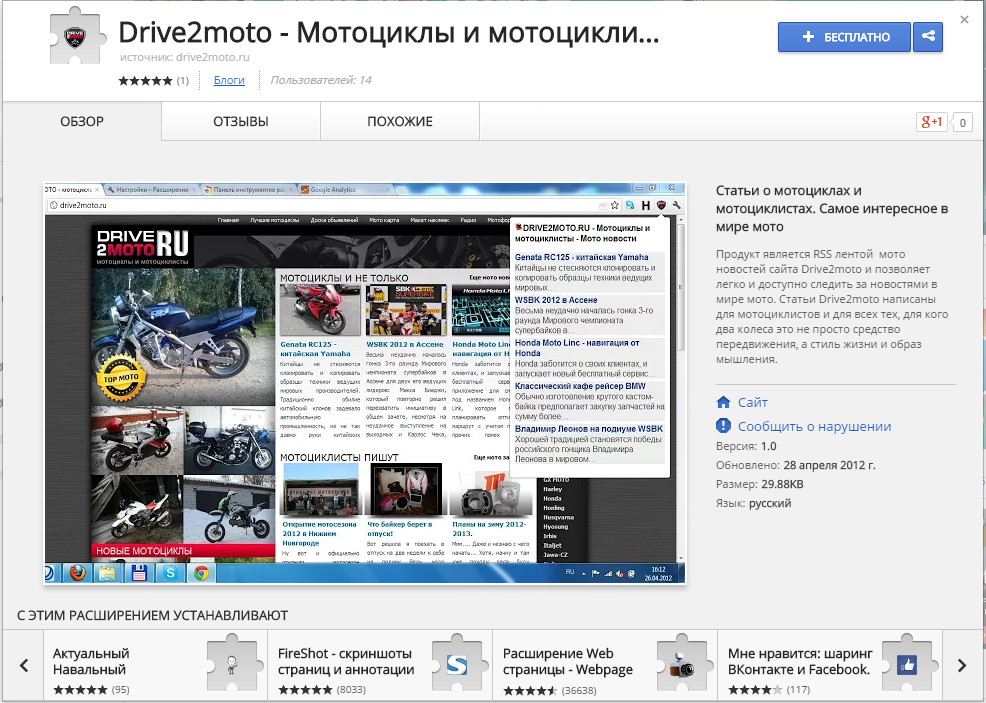The height and width of the screenshot is (703, 986).
Task: Open Расширение Web страницы Webpage card
Action: pyautogui.click(x=606, y=667)
